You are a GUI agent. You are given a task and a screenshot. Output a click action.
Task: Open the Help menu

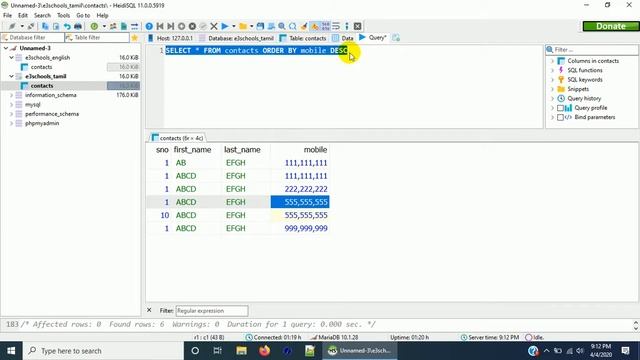102,16
